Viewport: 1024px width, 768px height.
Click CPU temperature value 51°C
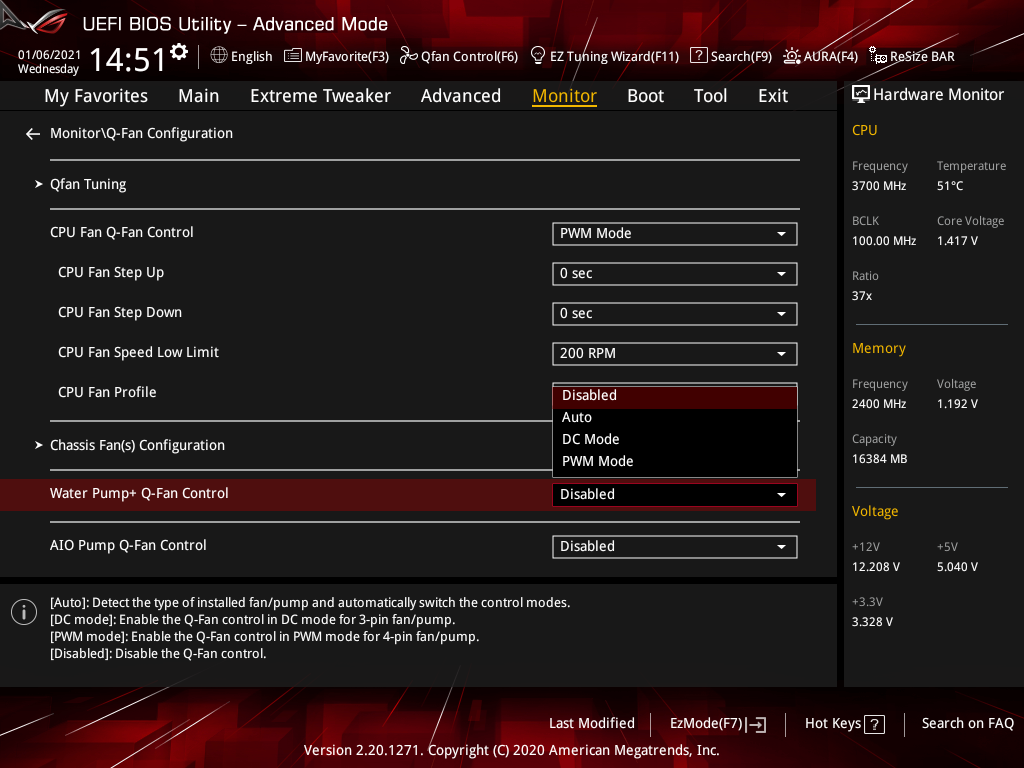pos(950,186)
